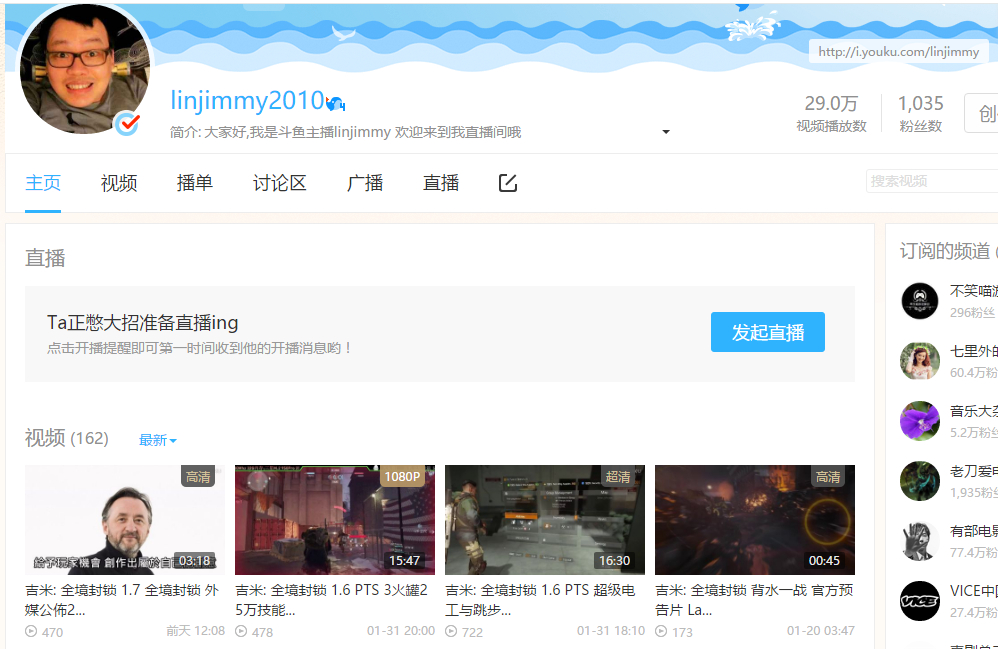Click play count icon under 背水一战 video
The image size is (998, 649).
click(661, 632)
